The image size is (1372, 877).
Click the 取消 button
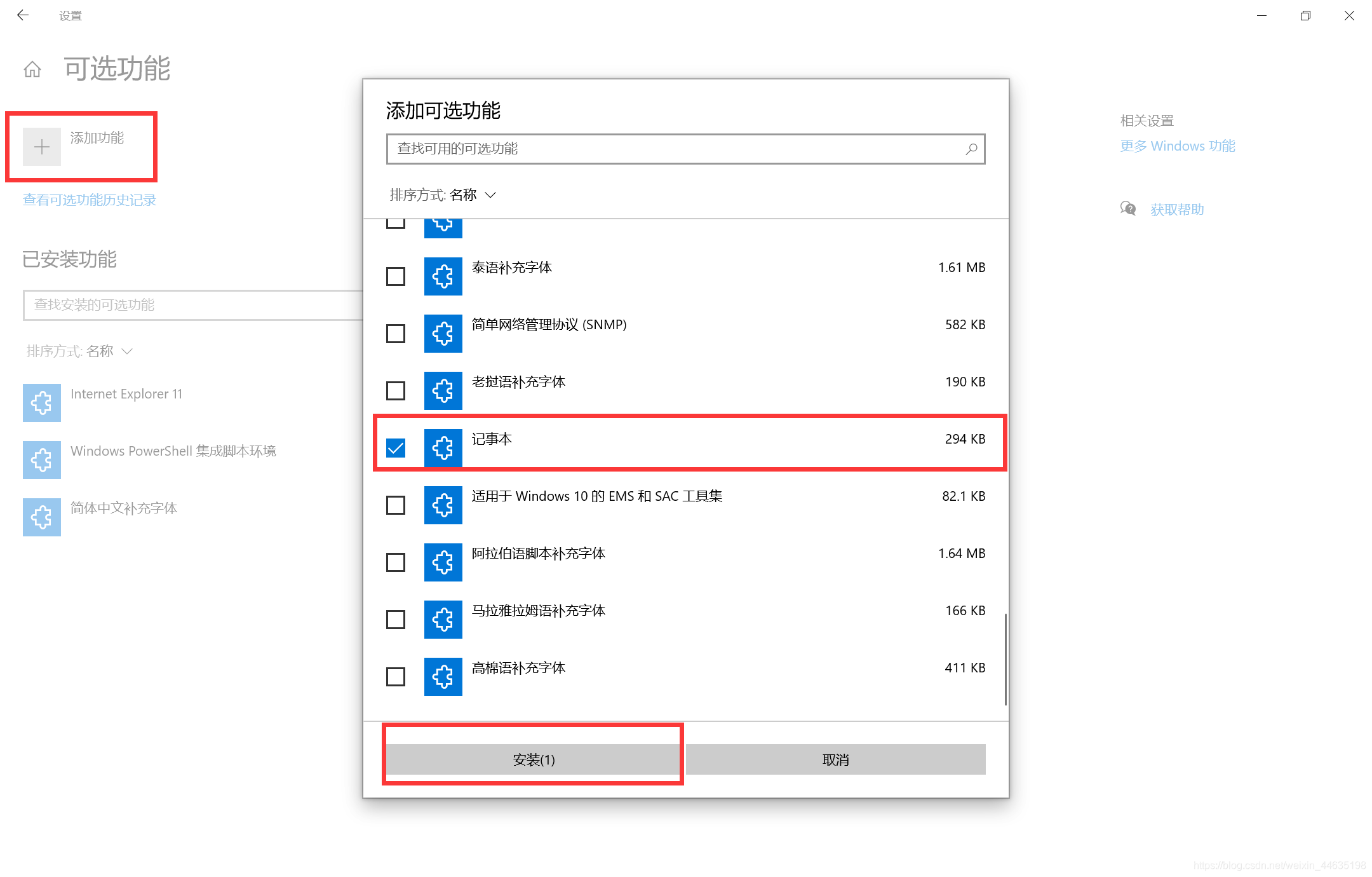tap(835, 759)
